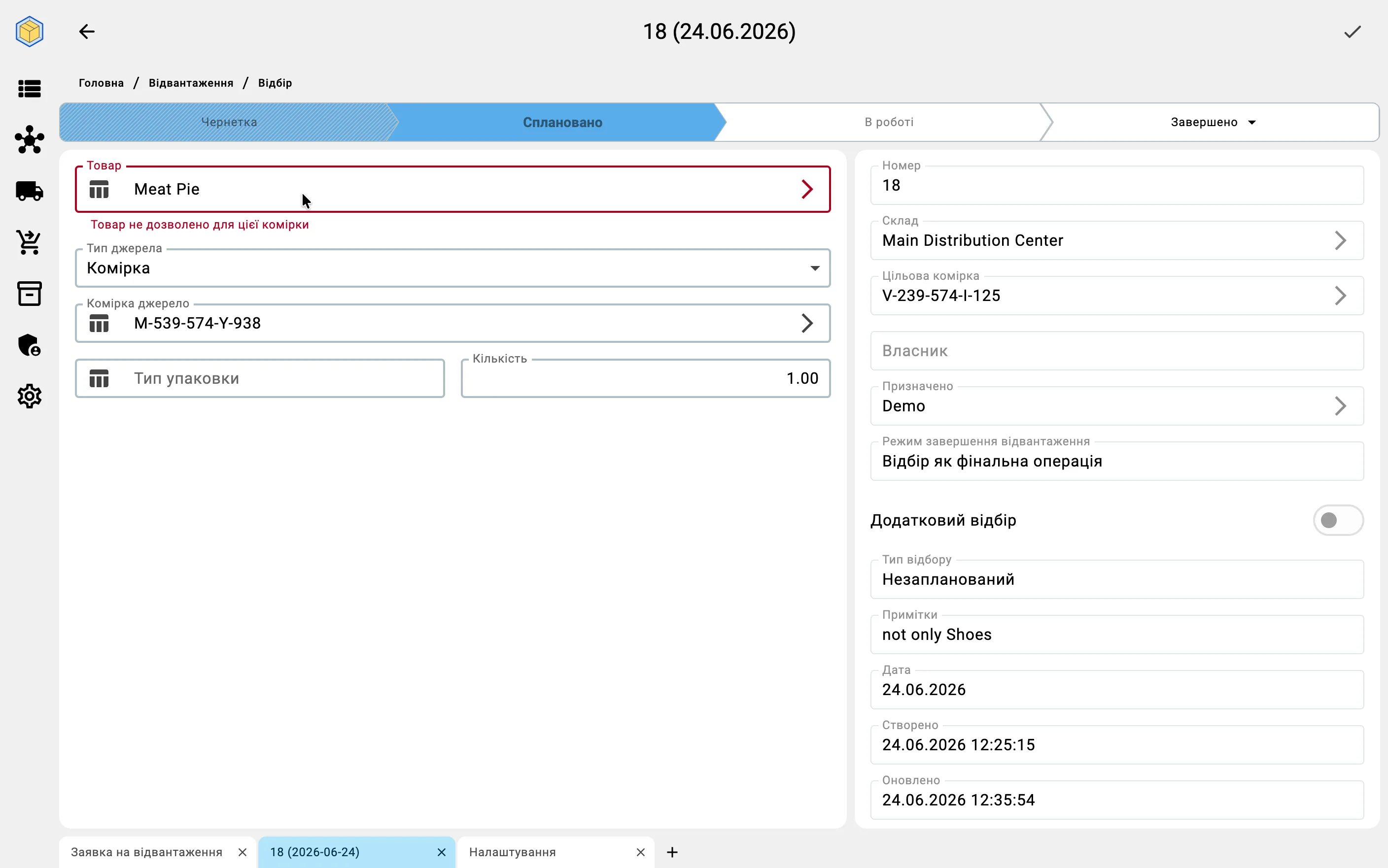Click the Дата field 24.06.2026
Viewport: 1388px width, 868px height.
pyautogui.click(x=1116, y=690)
